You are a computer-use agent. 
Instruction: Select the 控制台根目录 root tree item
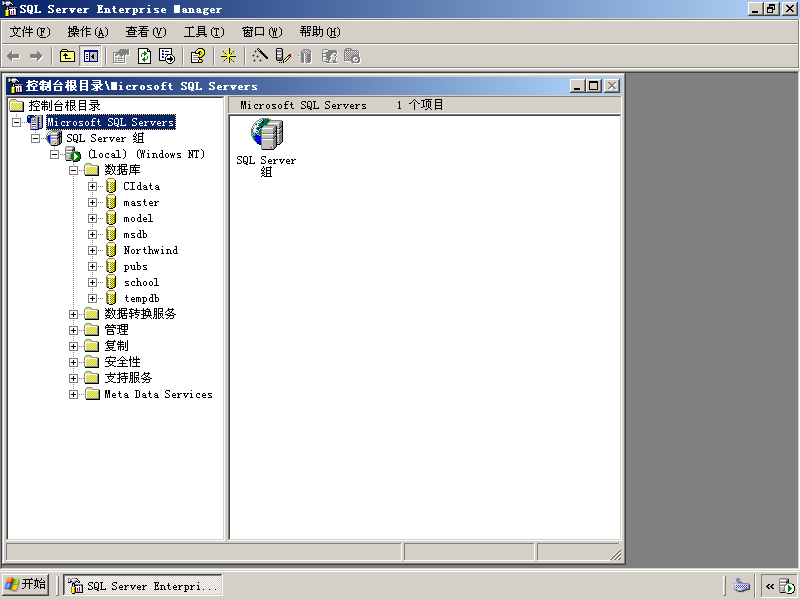[x=64, y=106]
